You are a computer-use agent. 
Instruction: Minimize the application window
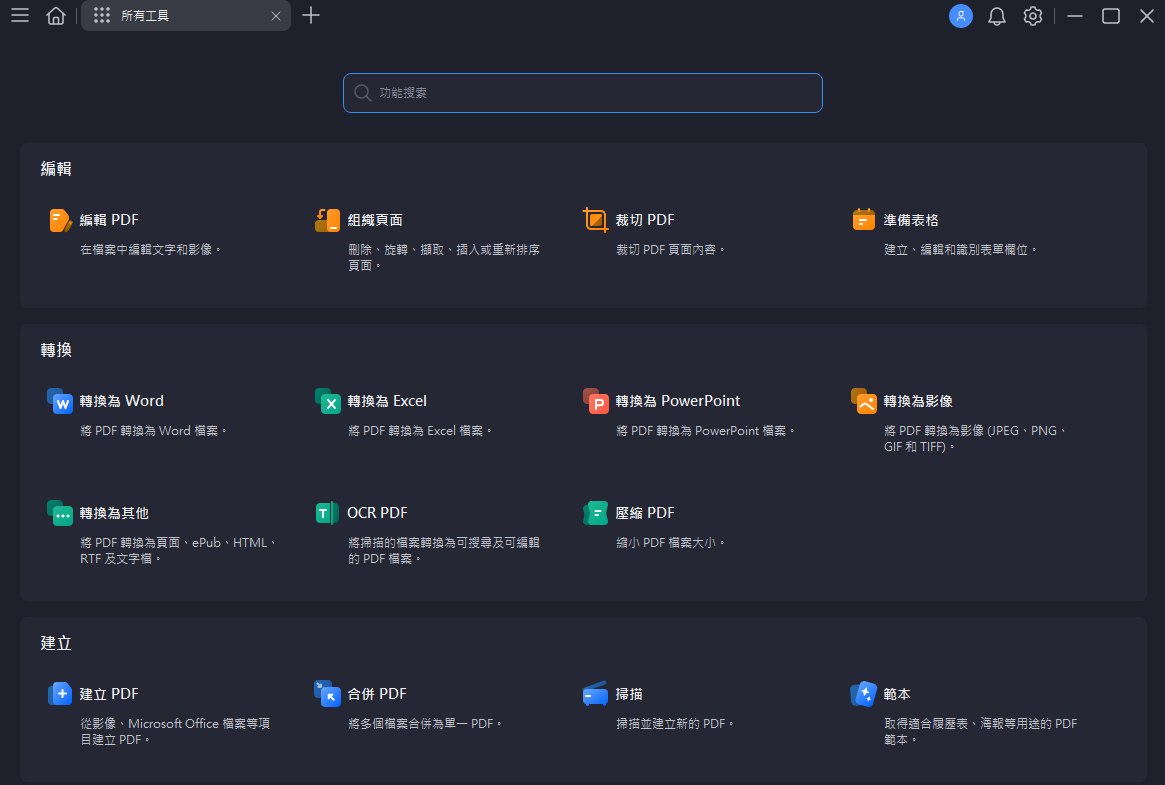tap(1074, 16)
